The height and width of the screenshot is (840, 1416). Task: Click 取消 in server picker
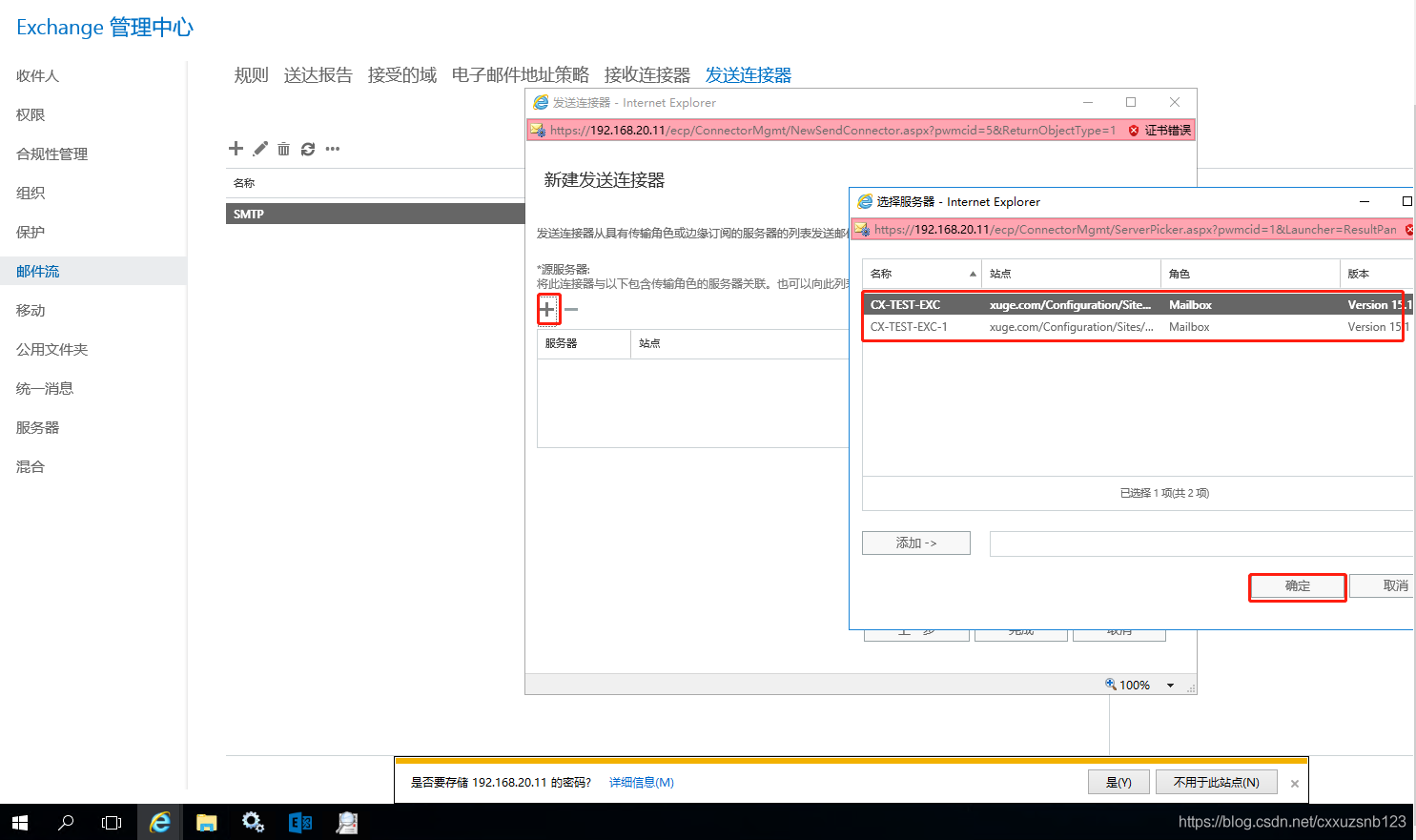point(1384,585)
